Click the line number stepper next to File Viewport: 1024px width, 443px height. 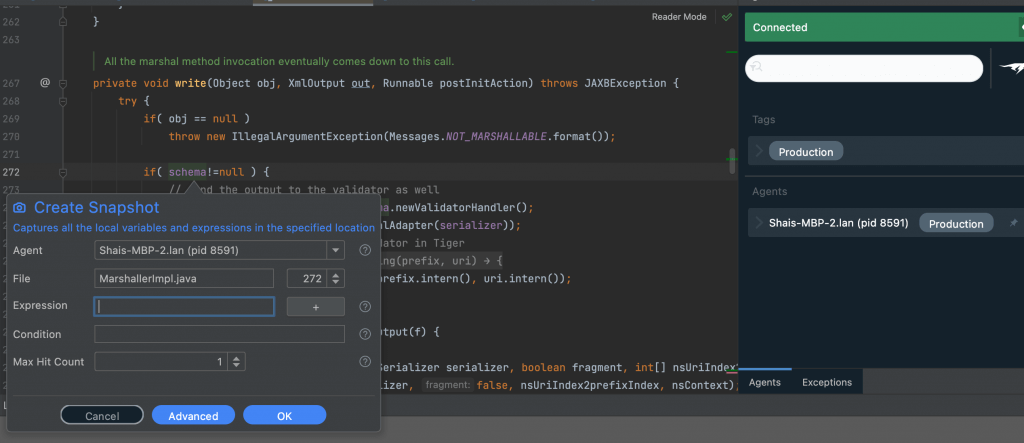[336, 279]
